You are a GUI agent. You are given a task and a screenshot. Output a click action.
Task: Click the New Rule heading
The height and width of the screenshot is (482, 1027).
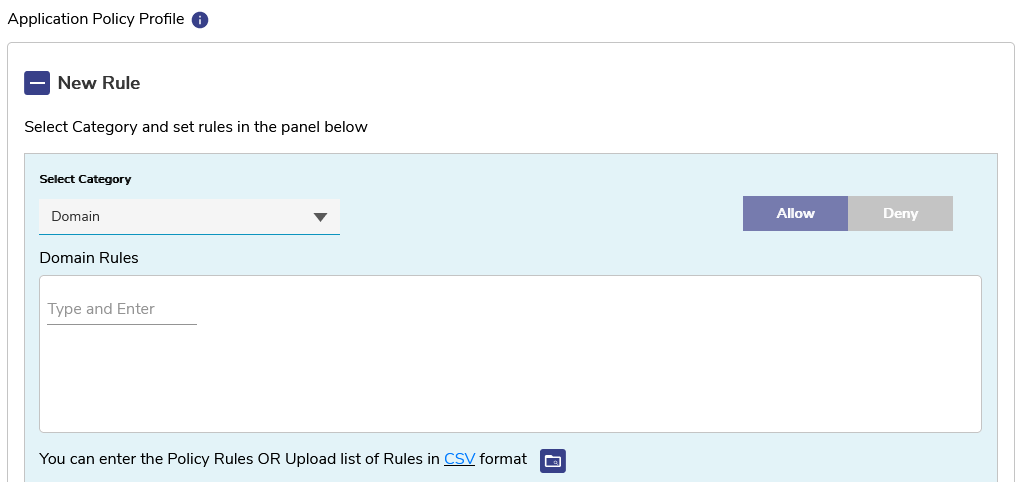(99, 83)
